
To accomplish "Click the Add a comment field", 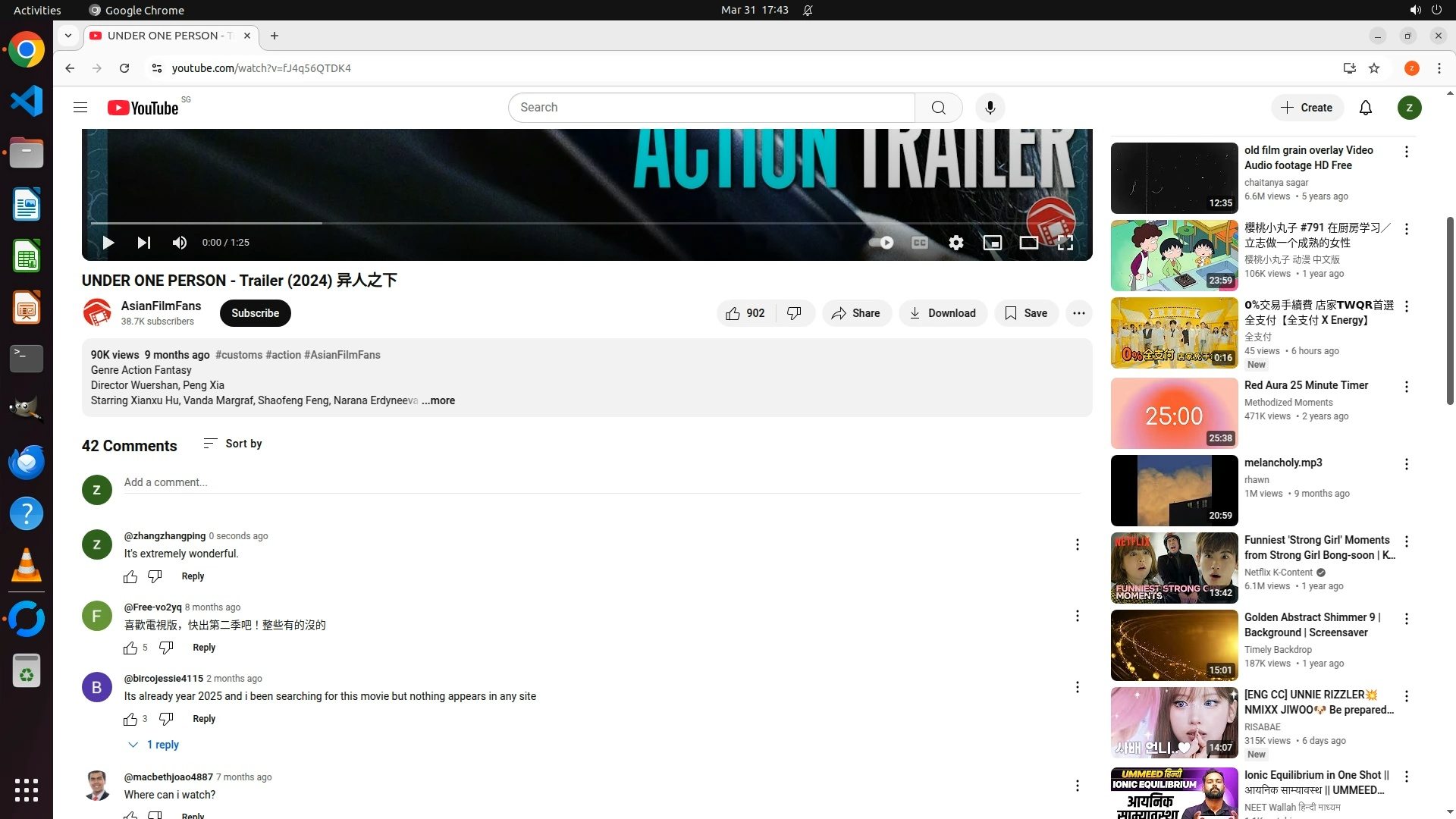I will tap(599, 482).
